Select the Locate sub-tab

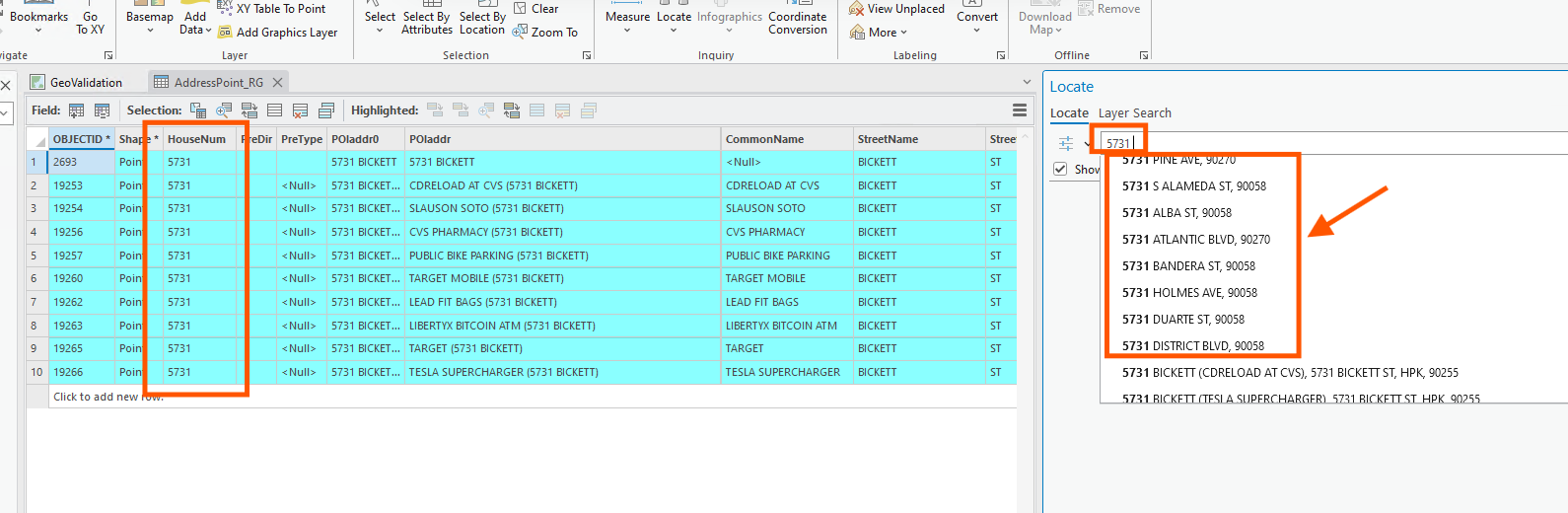tap(1069, 113)
